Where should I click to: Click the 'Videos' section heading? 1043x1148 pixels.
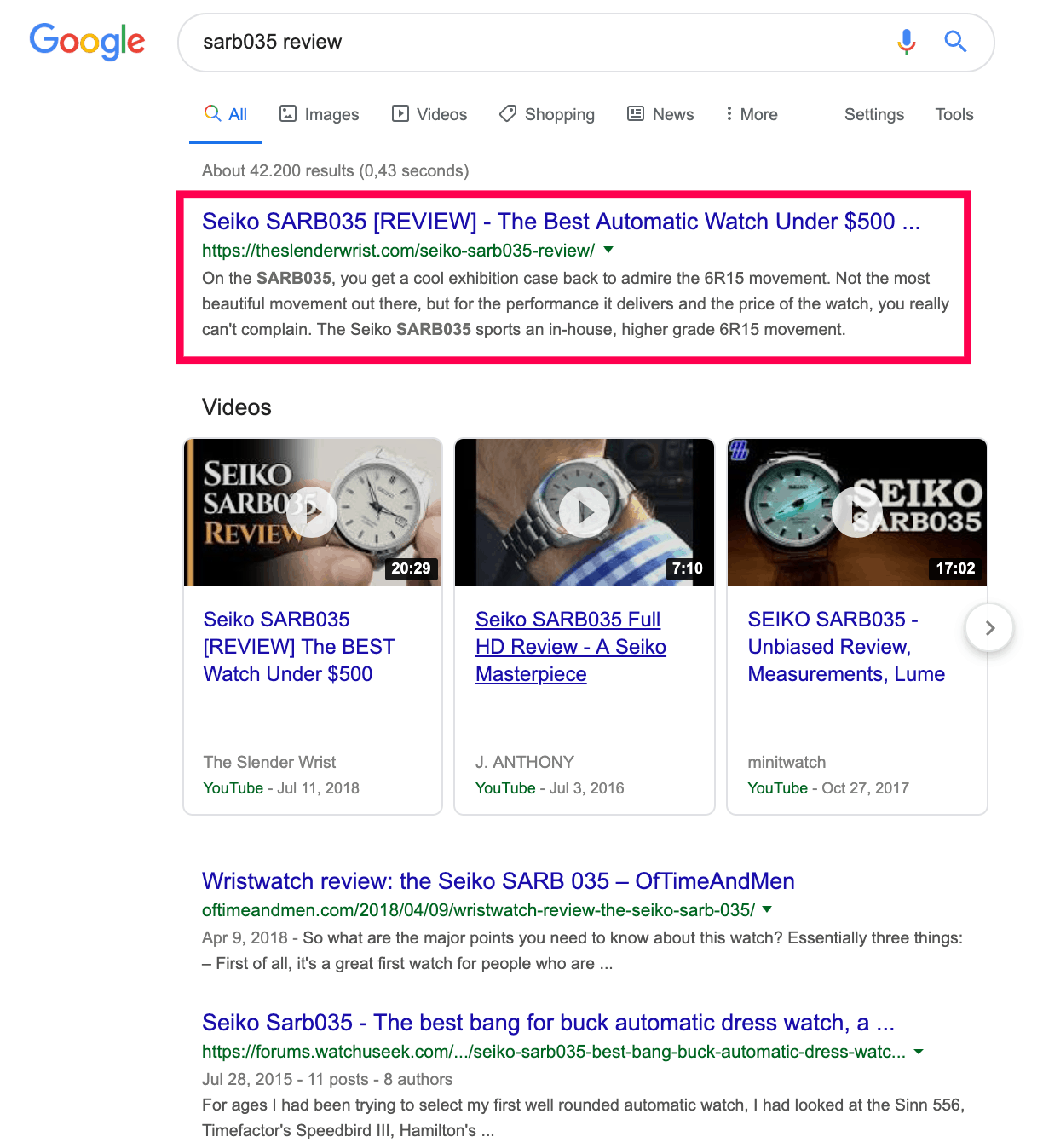pyautogui.click(x=237, y=407)
